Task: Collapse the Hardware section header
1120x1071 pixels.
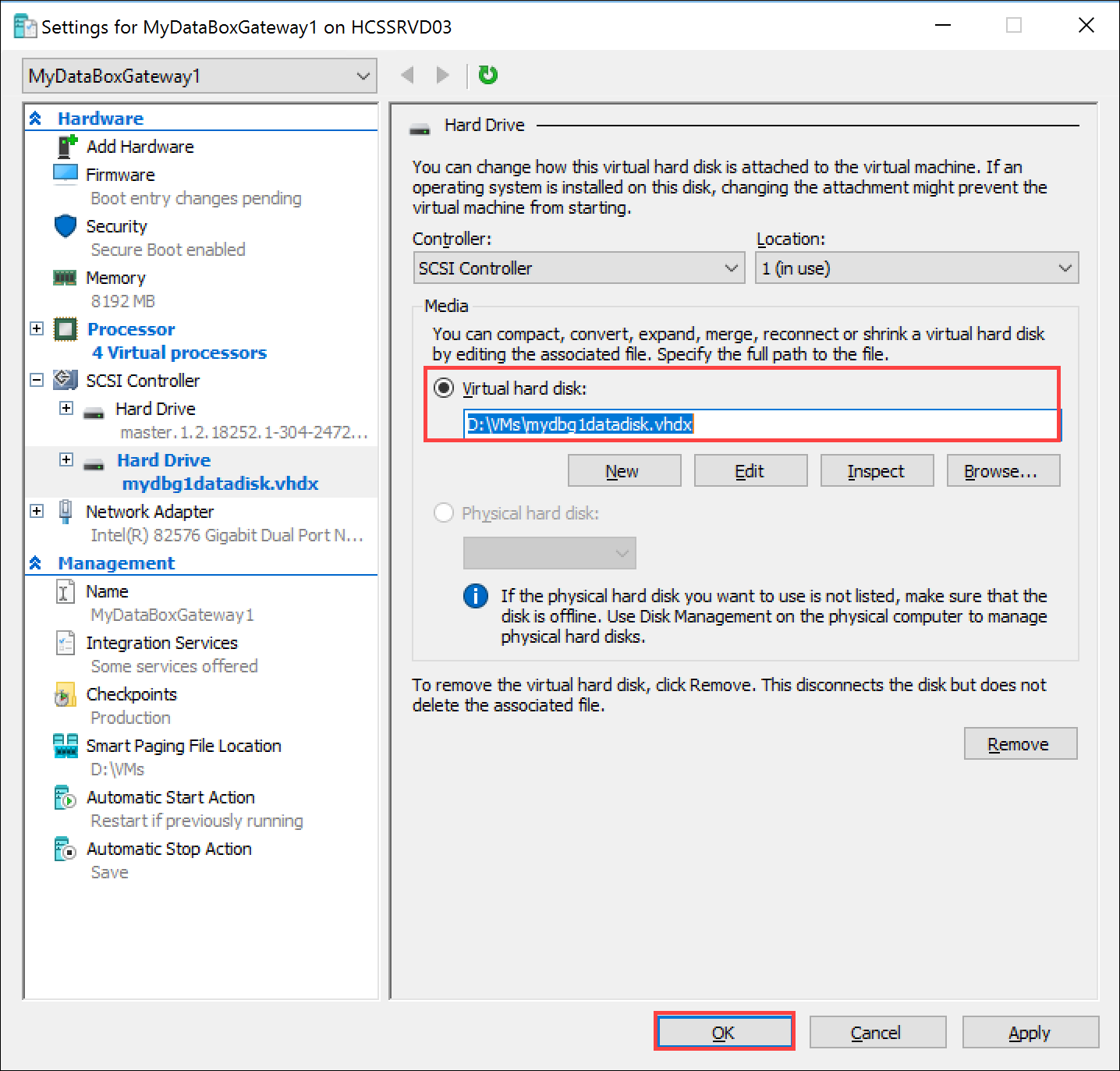Action: click(36, 119)
